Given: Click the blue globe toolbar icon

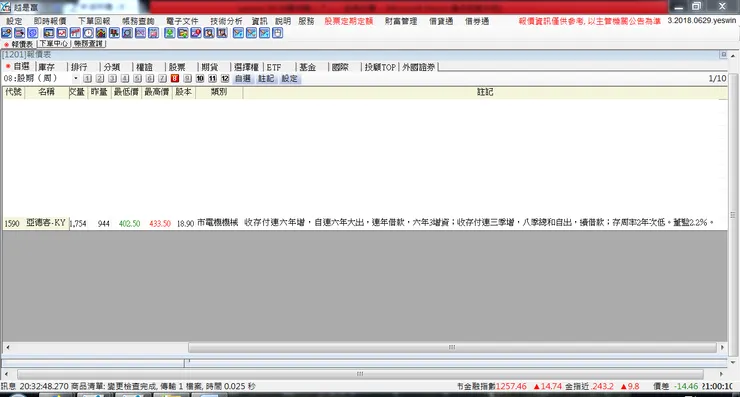Looking at the screenshot, I should click(x=33, y=33).
